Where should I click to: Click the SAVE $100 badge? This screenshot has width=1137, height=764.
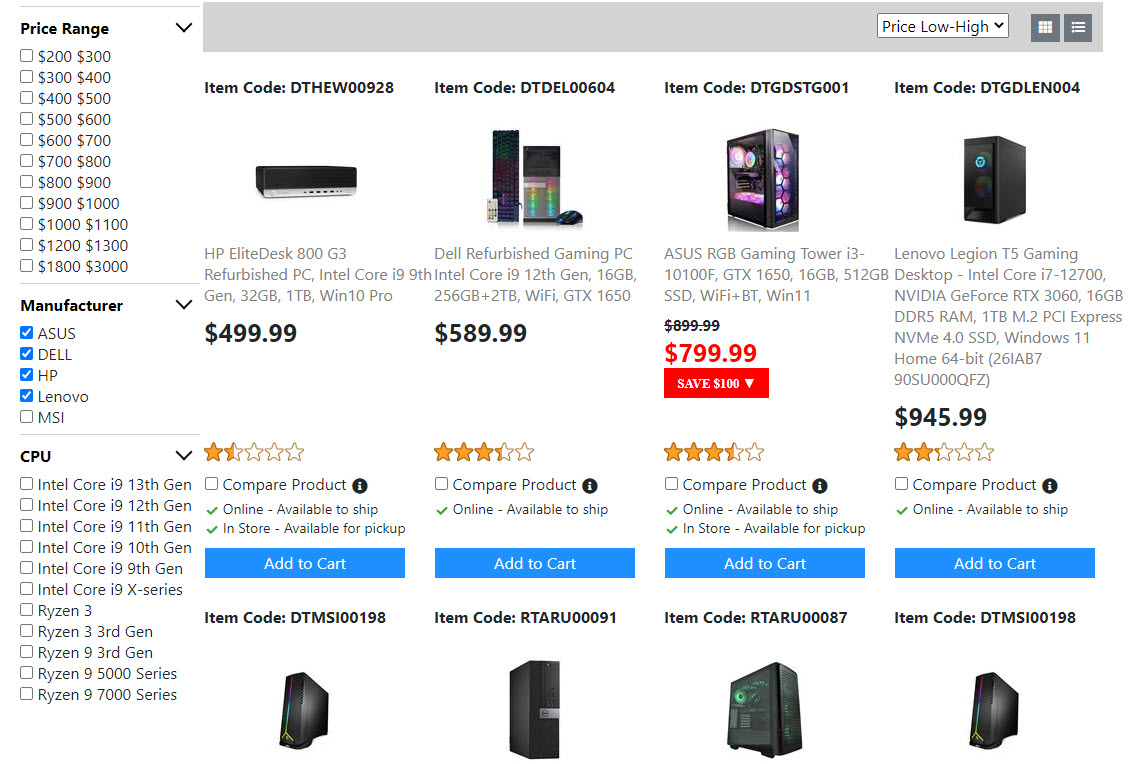[716, 383]
